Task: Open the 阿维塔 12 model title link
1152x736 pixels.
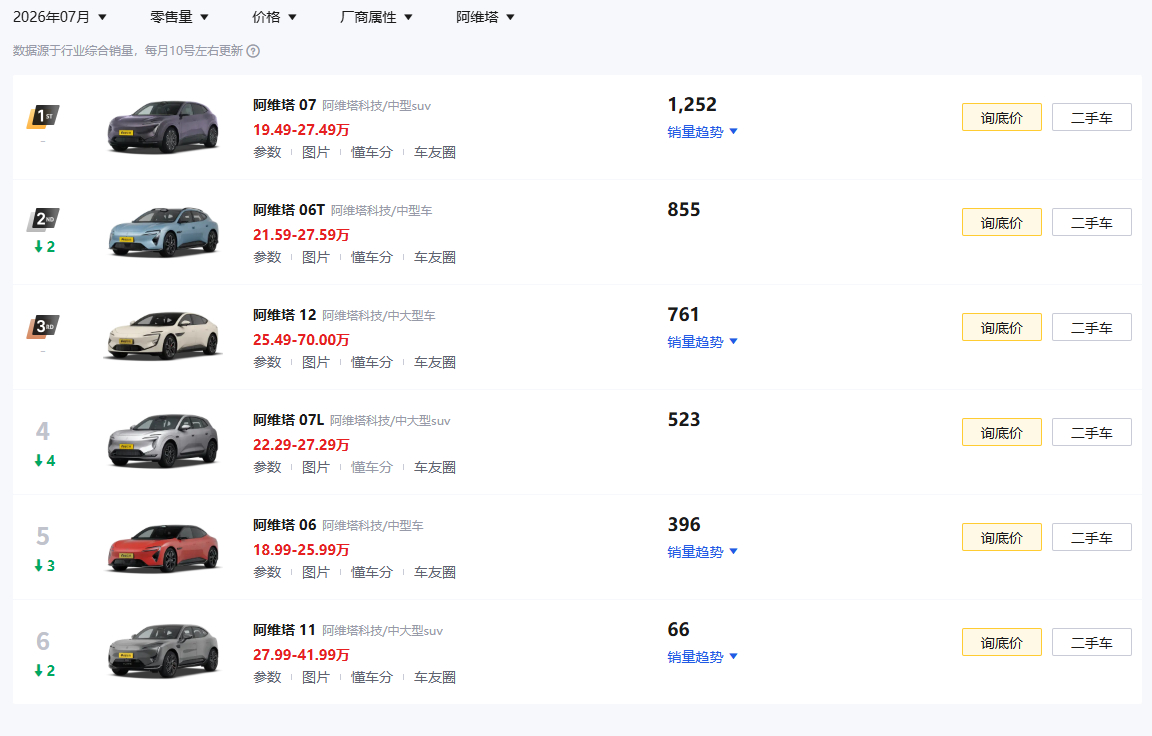Action: tap(284, 315)
